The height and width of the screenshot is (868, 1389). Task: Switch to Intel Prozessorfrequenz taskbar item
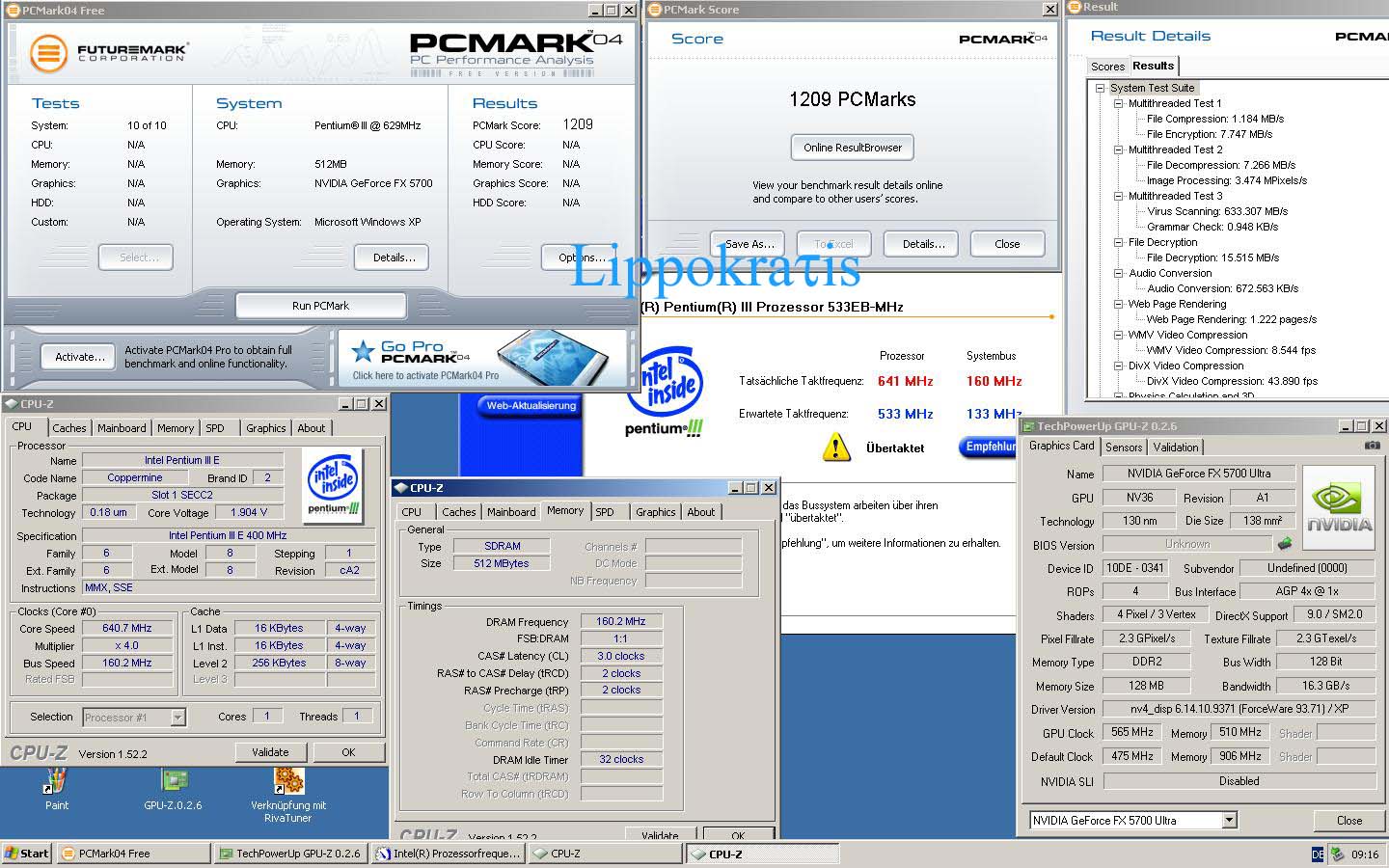449,854
